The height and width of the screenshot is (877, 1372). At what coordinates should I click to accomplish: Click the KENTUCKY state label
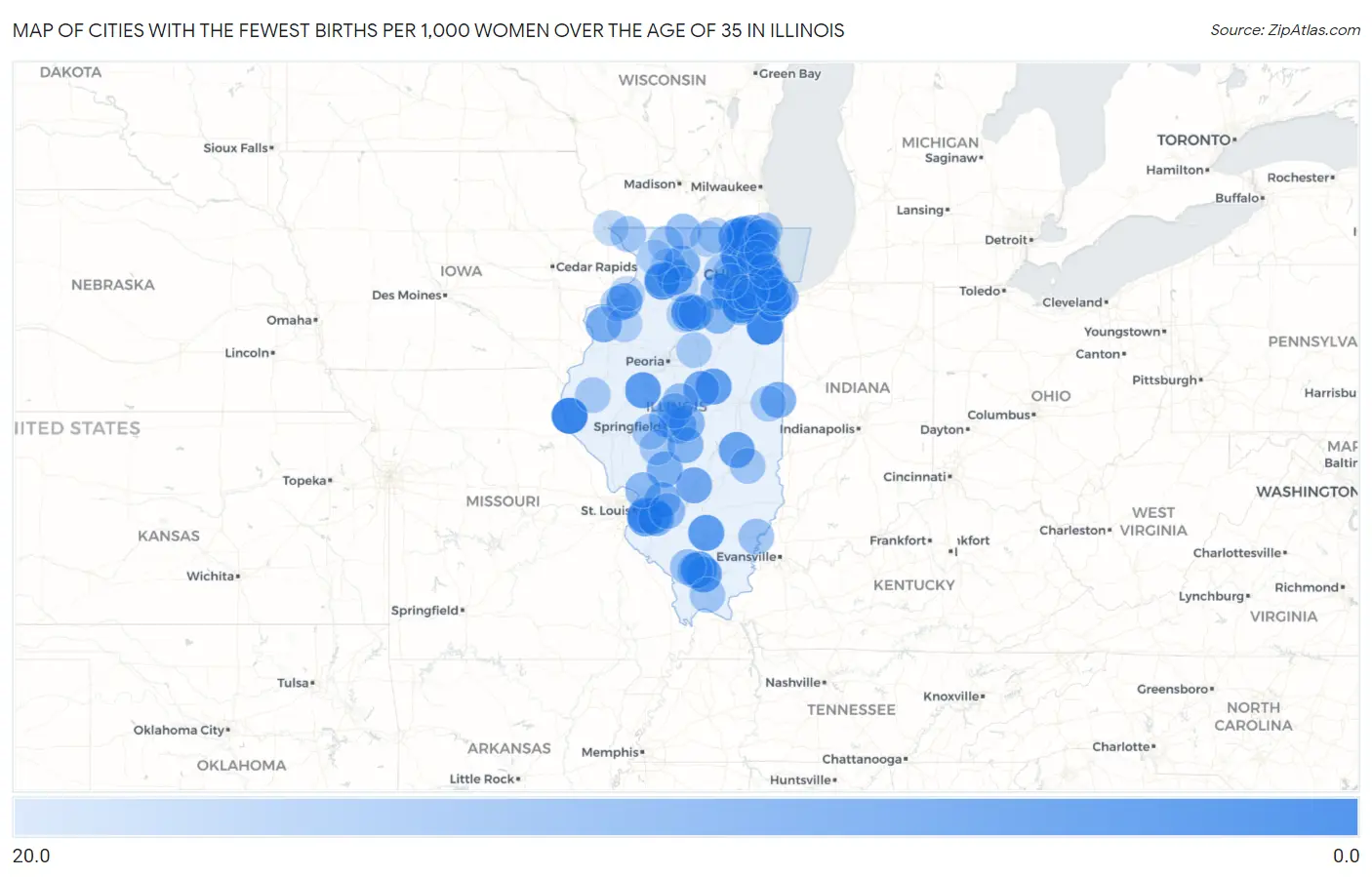coord(914,584)
